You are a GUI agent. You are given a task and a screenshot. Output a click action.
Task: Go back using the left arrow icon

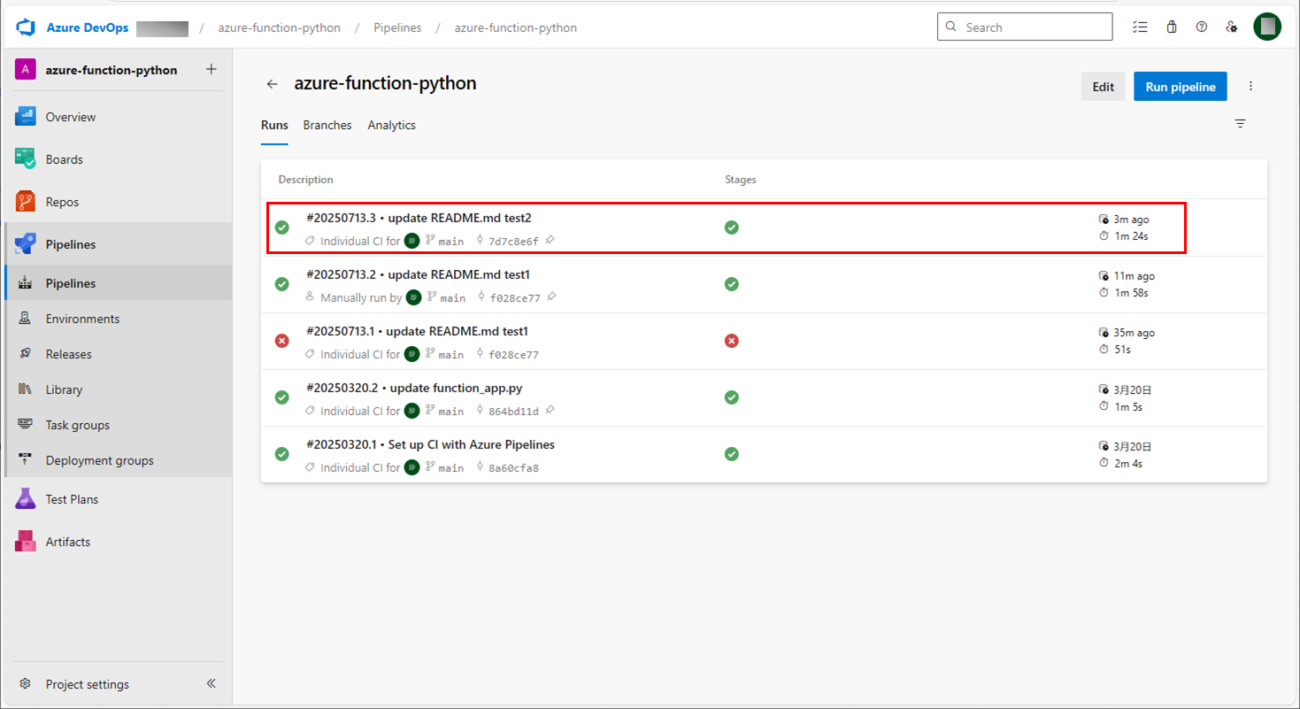point(272,85)
